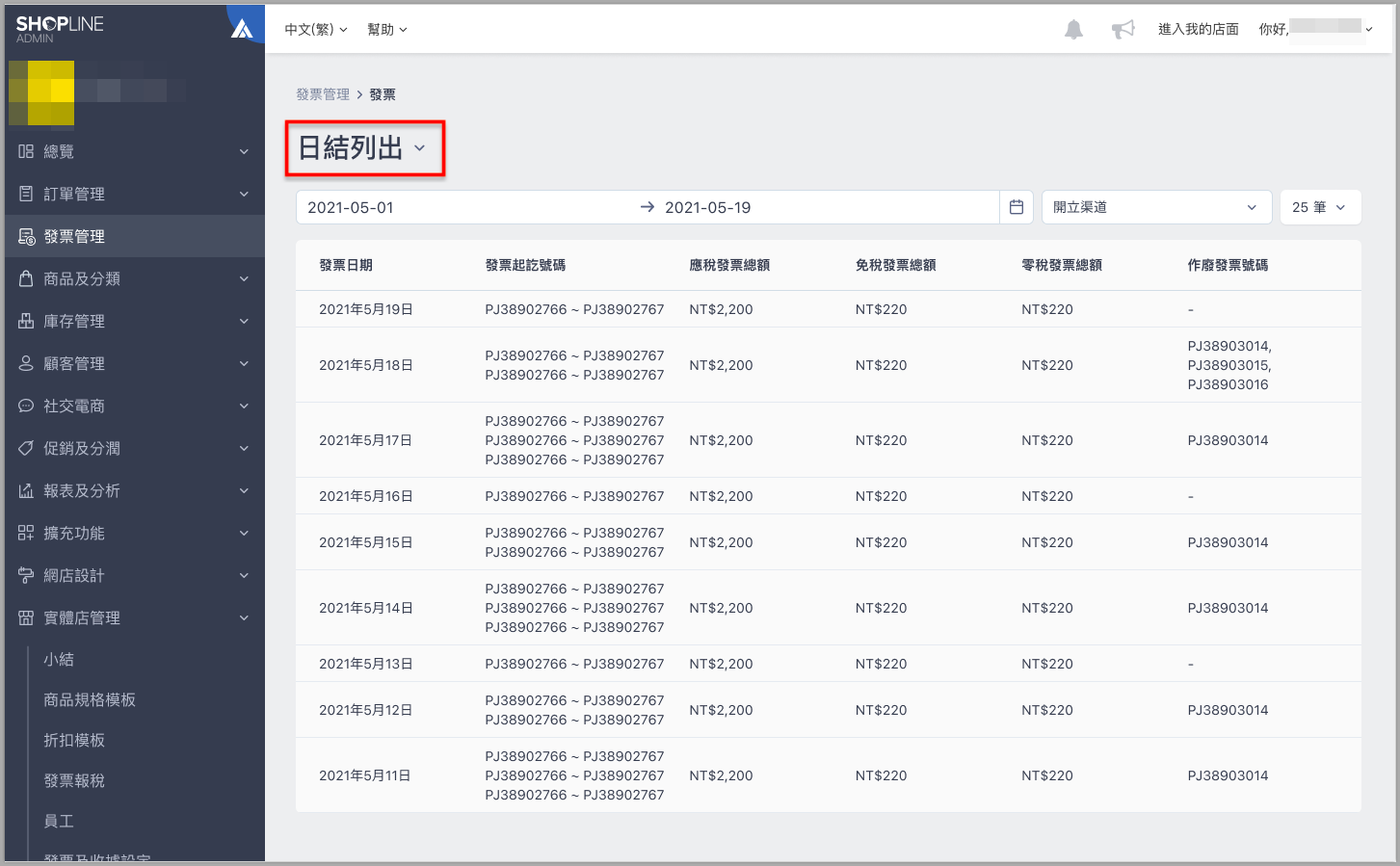Click the notification bell icon
This screenshot has width=1400, height=866.
coord(1073,30)
